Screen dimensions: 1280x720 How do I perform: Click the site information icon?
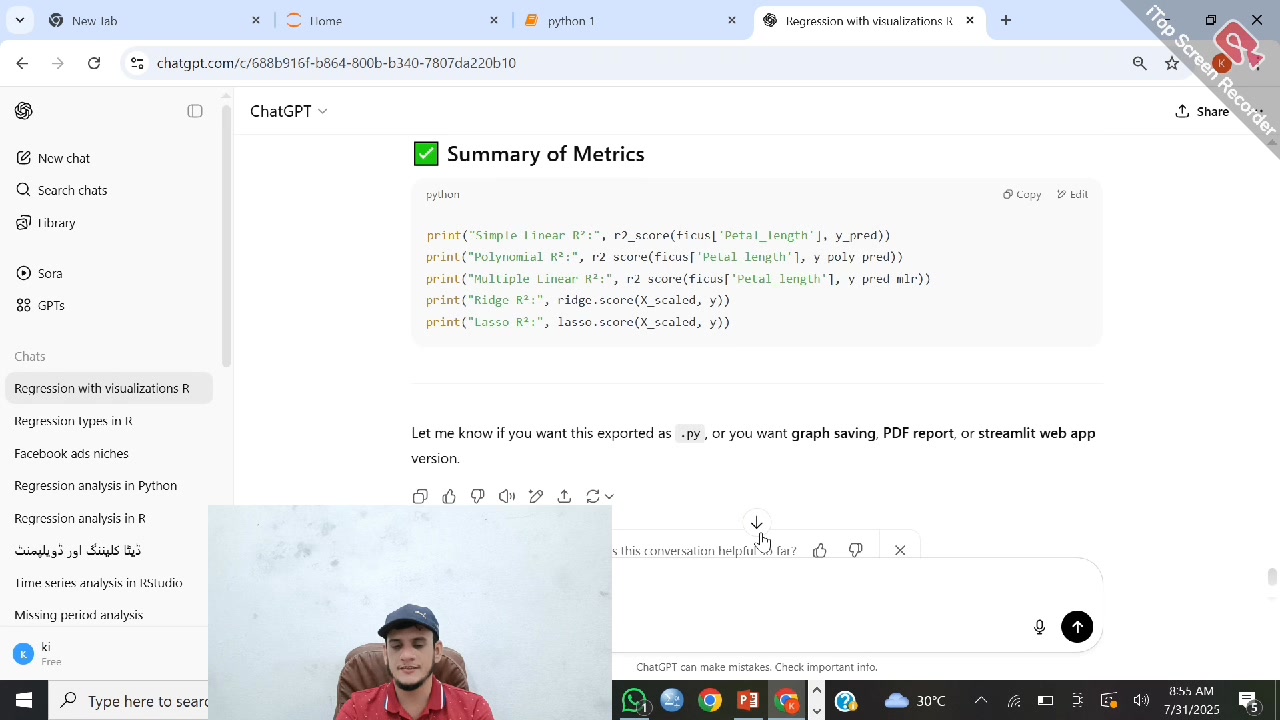[x=138, y=63]
